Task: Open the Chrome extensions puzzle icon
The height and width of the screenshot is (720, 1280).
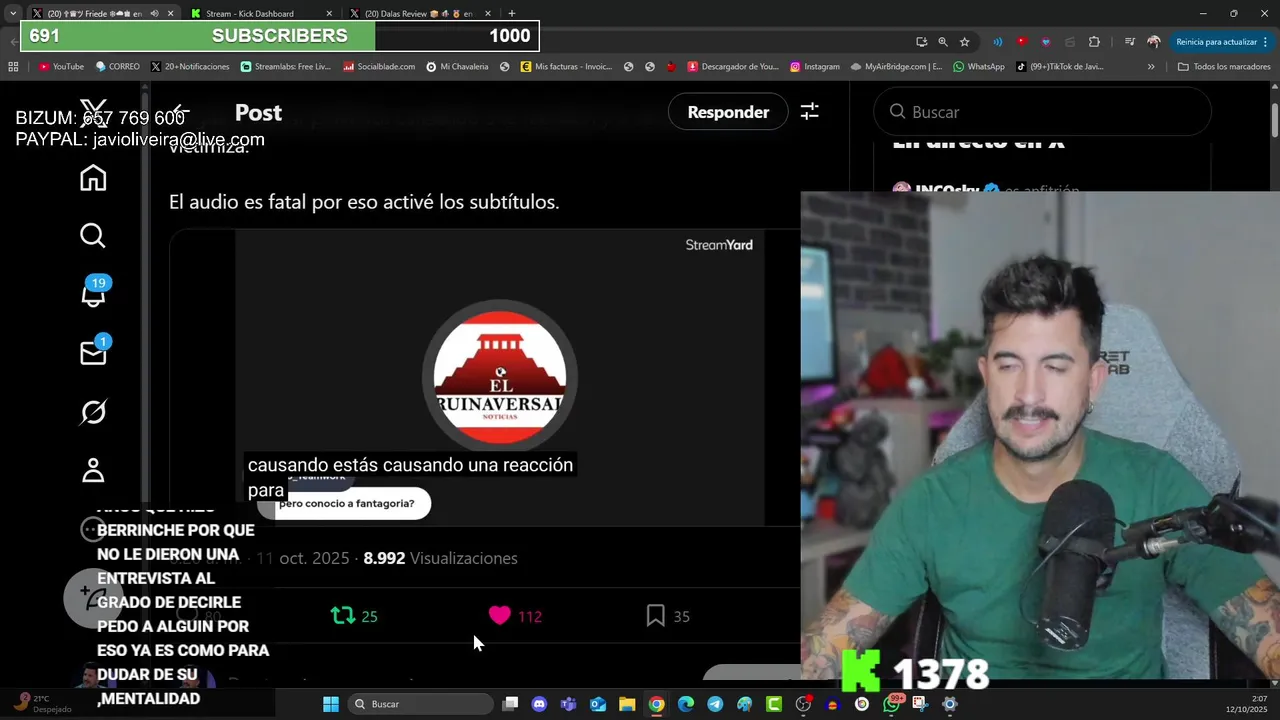Action: (x=1094, y=42)
